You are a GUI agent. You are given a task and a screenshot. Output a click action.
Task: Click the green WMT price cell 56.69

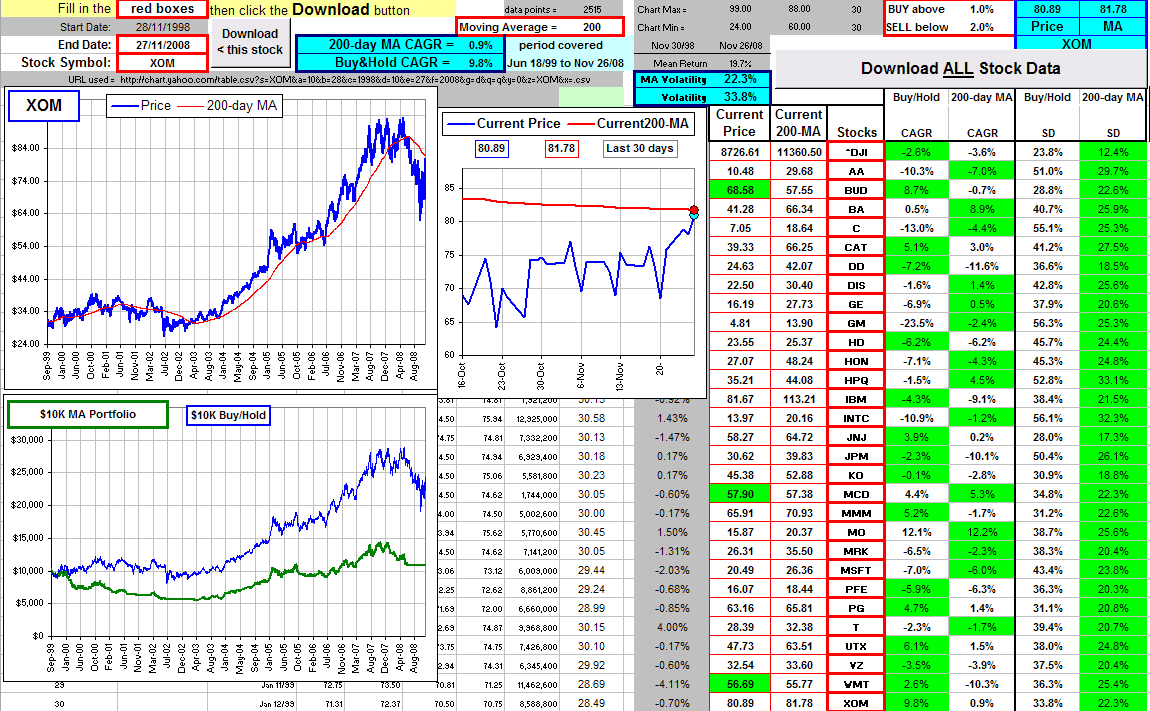pos(739,685)
